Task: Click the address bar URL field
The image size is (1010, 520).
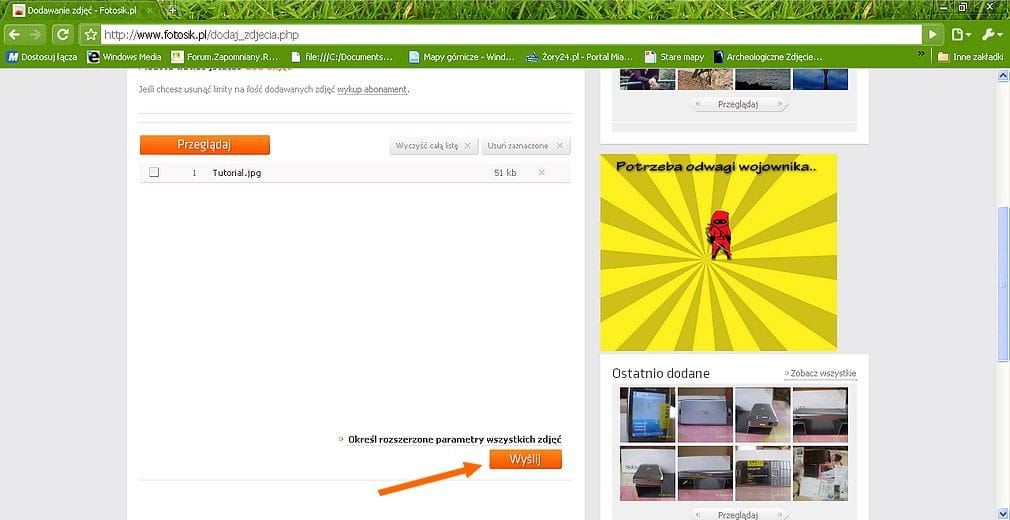Action: [x=512, y=34]
